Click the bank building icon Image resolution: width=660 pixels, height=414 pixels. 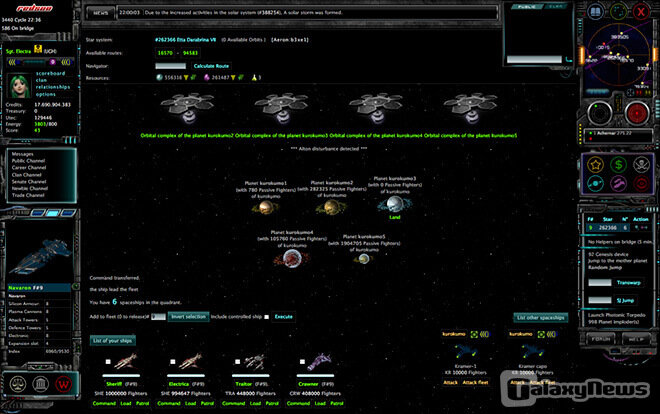(x=40, y=384)
